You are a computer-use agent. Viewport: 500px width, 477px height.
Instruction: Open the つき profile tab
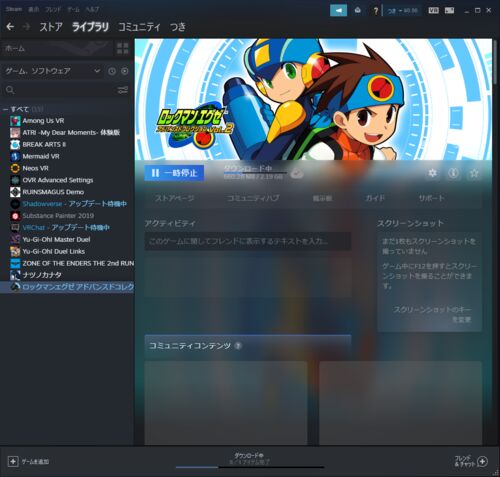pos(177,27)
